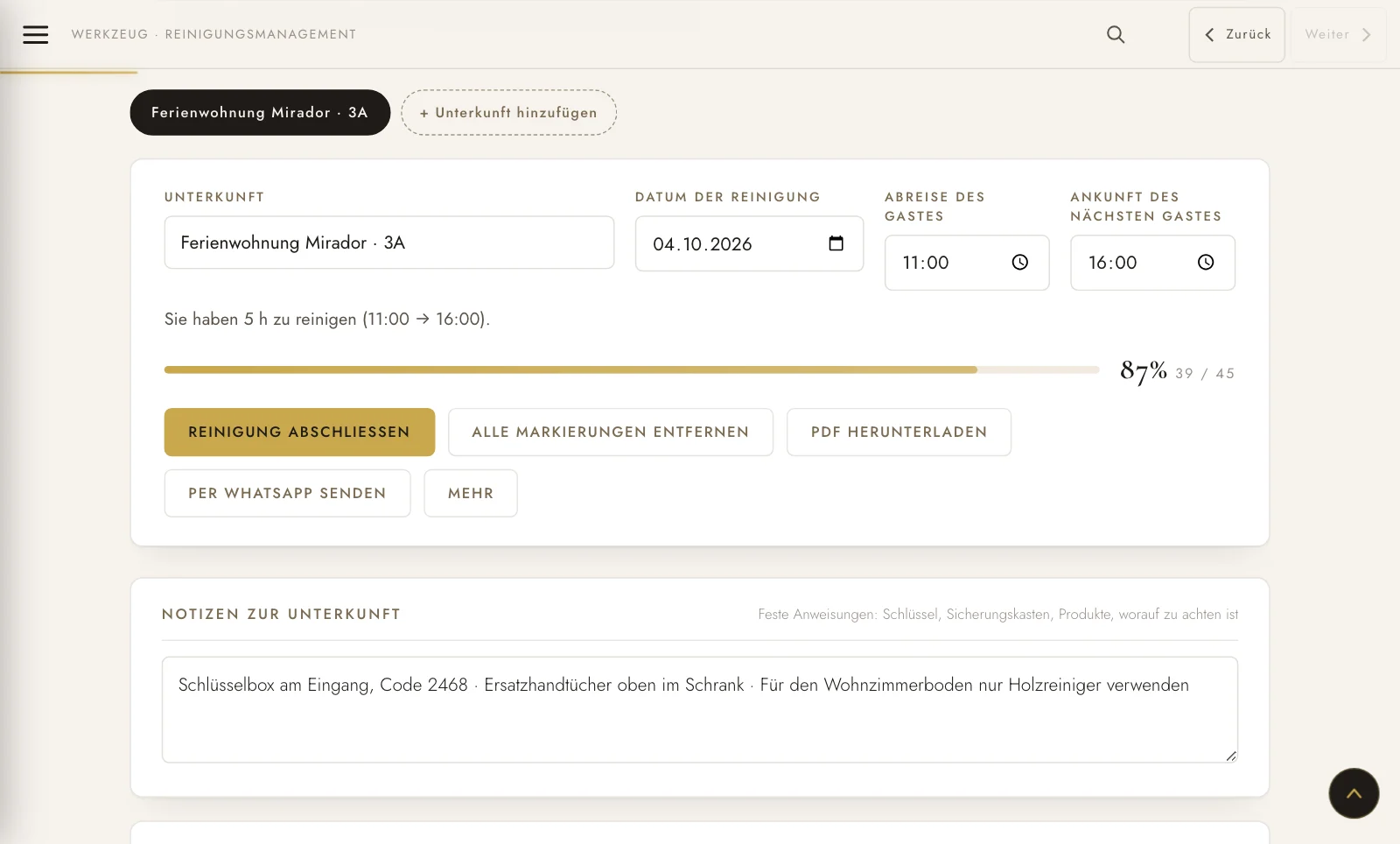Click the Werkzeug · Reinigungsmanagement breadcrumb text
Image resolution: width=1400 pixels, height=844 pixels.
click(x=213, y=34)
